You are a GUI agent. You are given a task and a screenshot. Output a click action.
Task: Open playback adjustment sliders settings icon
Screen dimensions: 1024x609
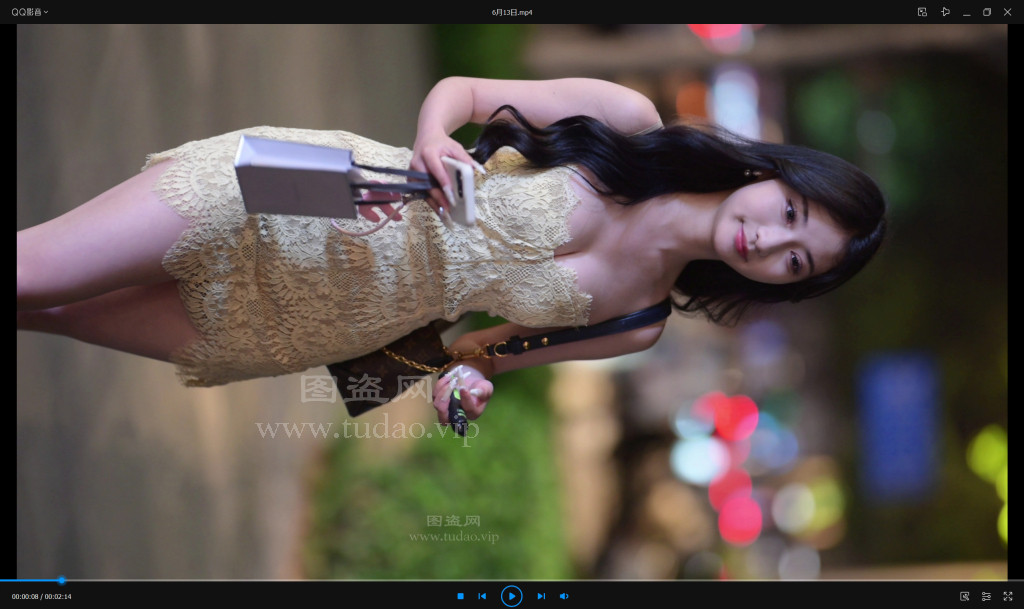coord(986,596)
